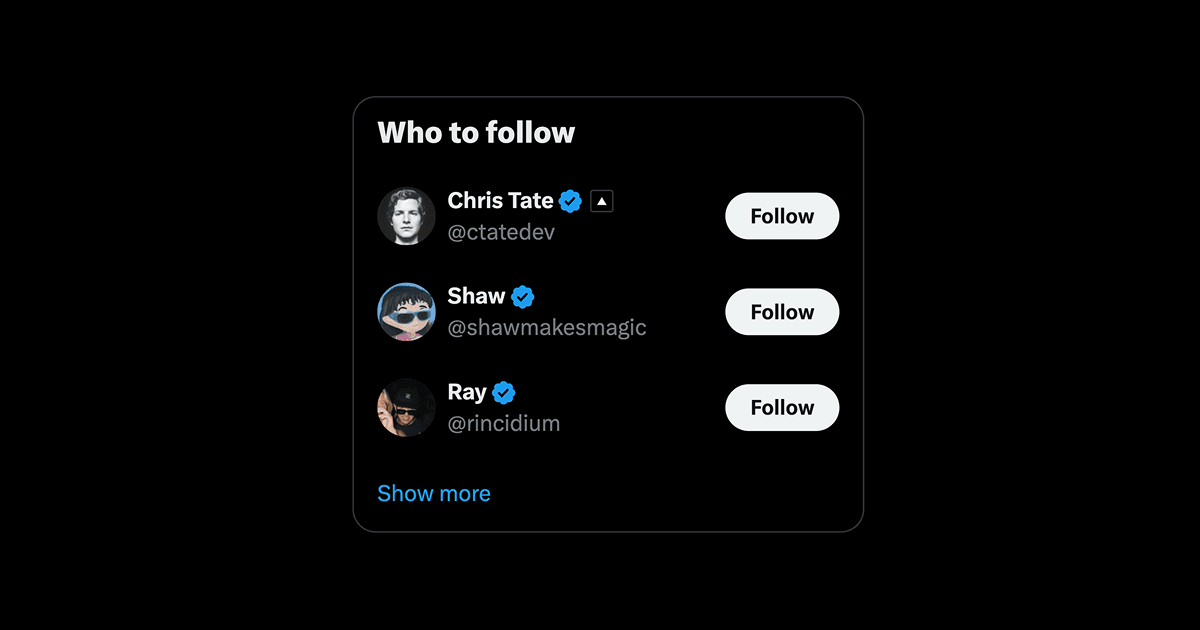Click the @shawmakesmagic username
Viewport: 1200px width, 630px height.
[x=546, y=327]
